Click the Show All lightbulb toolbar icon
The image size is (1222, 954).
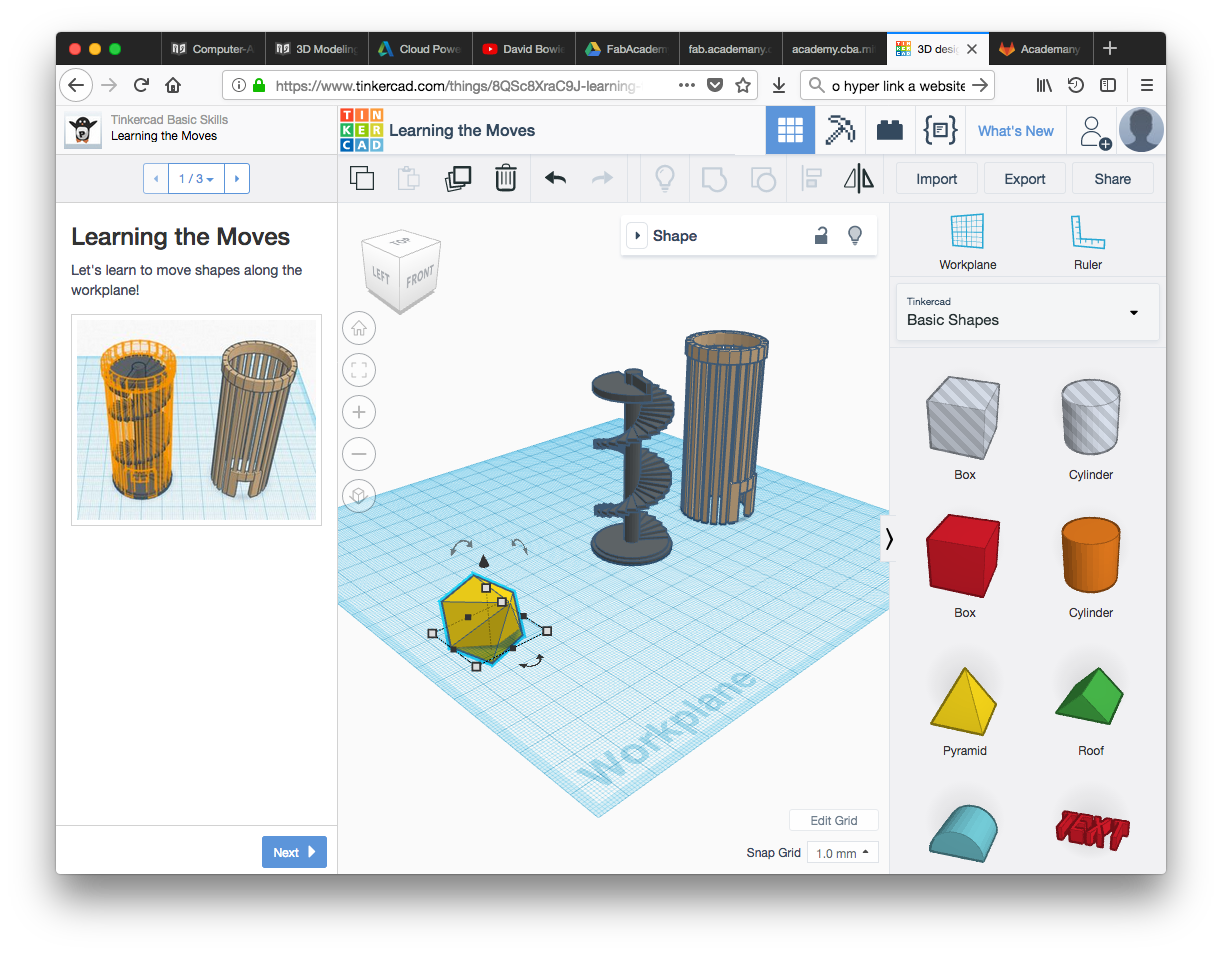(x=664, y=179)
